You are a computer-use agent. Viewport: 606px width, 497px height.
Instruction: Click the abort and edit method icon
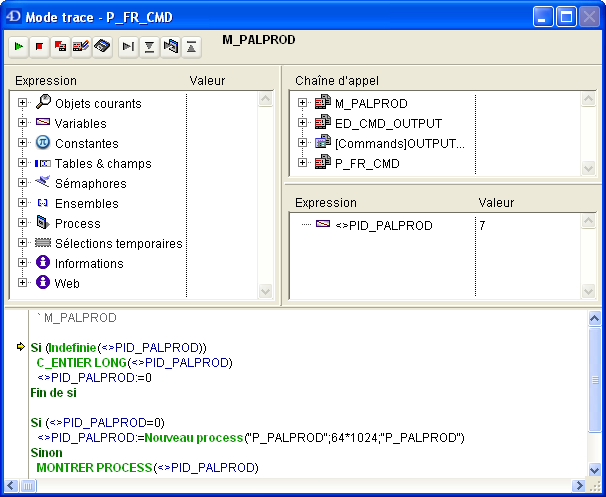click(x=61, y=46)
